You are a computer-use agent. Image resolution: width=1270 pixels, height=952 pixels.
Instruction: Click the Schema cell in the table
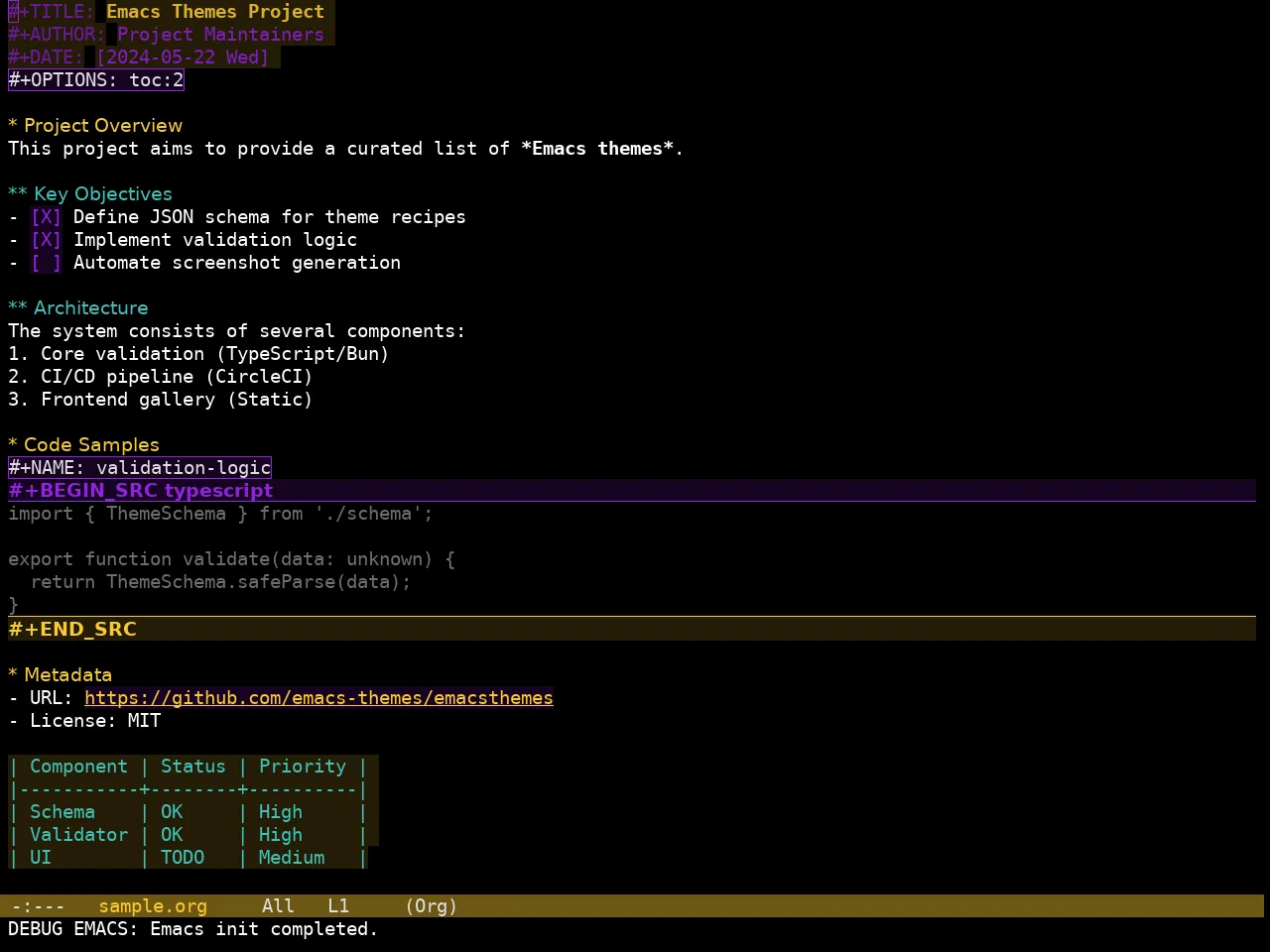(63, 812)
